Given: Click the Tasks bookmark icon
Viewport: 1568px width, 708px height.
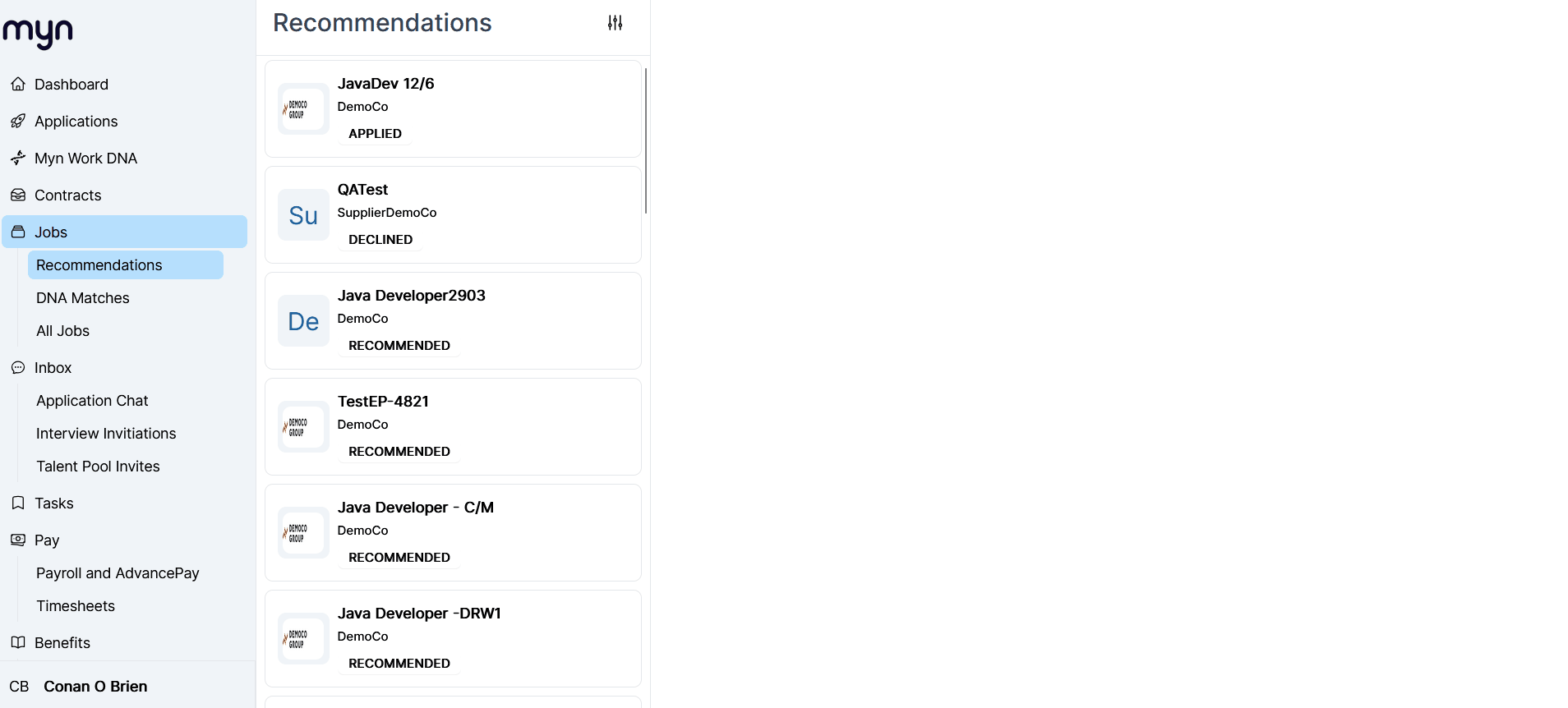Looking at the screenshot, I should point(18,503).
